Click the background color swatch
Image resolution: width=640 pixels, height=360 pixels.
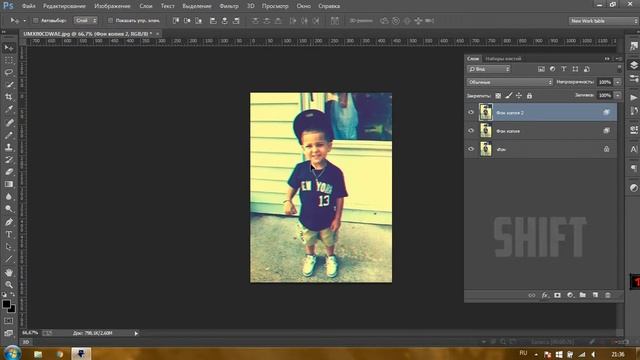(12, 310)
